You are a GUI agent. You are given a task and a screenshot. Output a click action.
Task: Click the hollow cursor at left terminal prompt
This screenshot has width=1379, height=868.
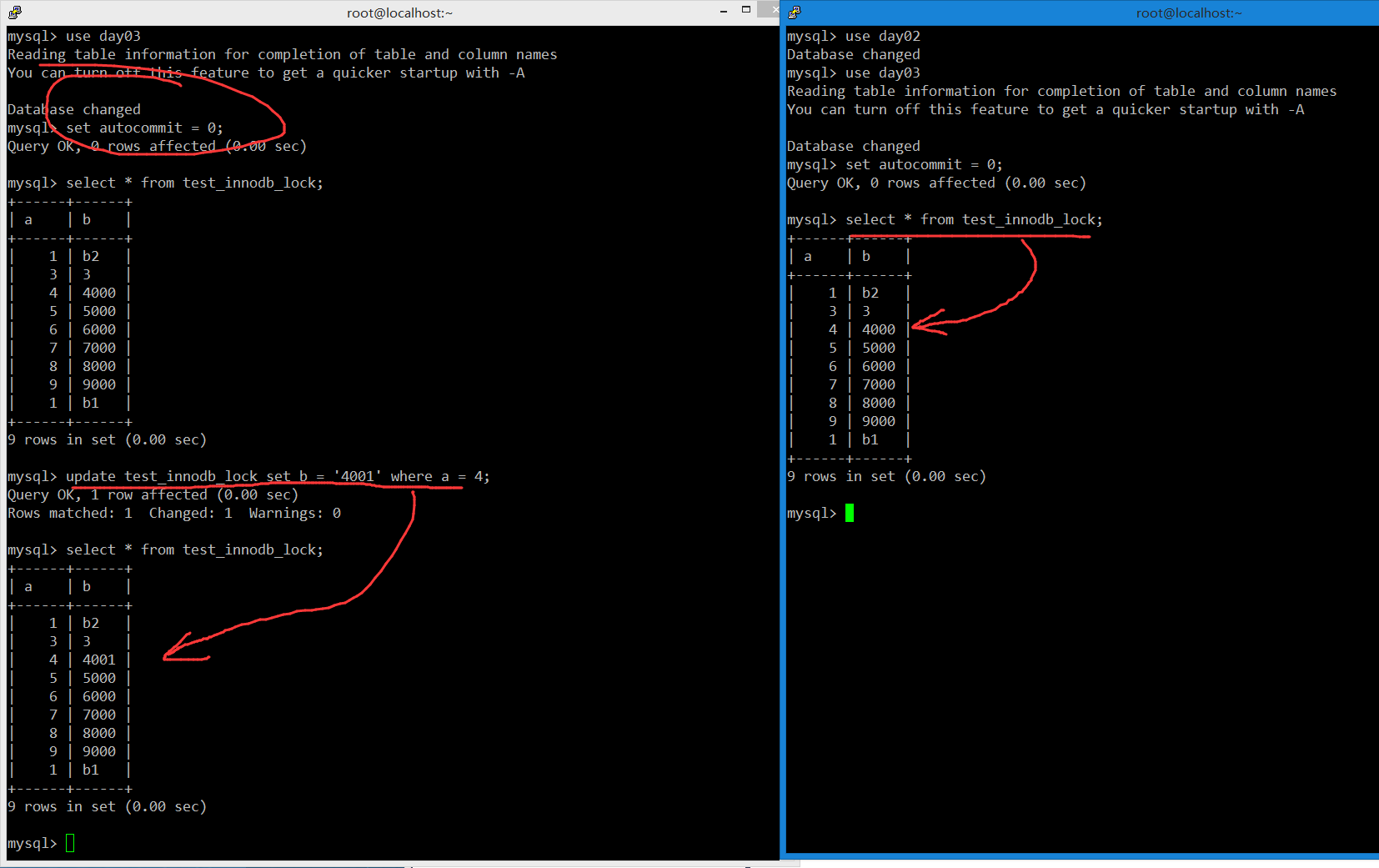click(x=70, y=843)
